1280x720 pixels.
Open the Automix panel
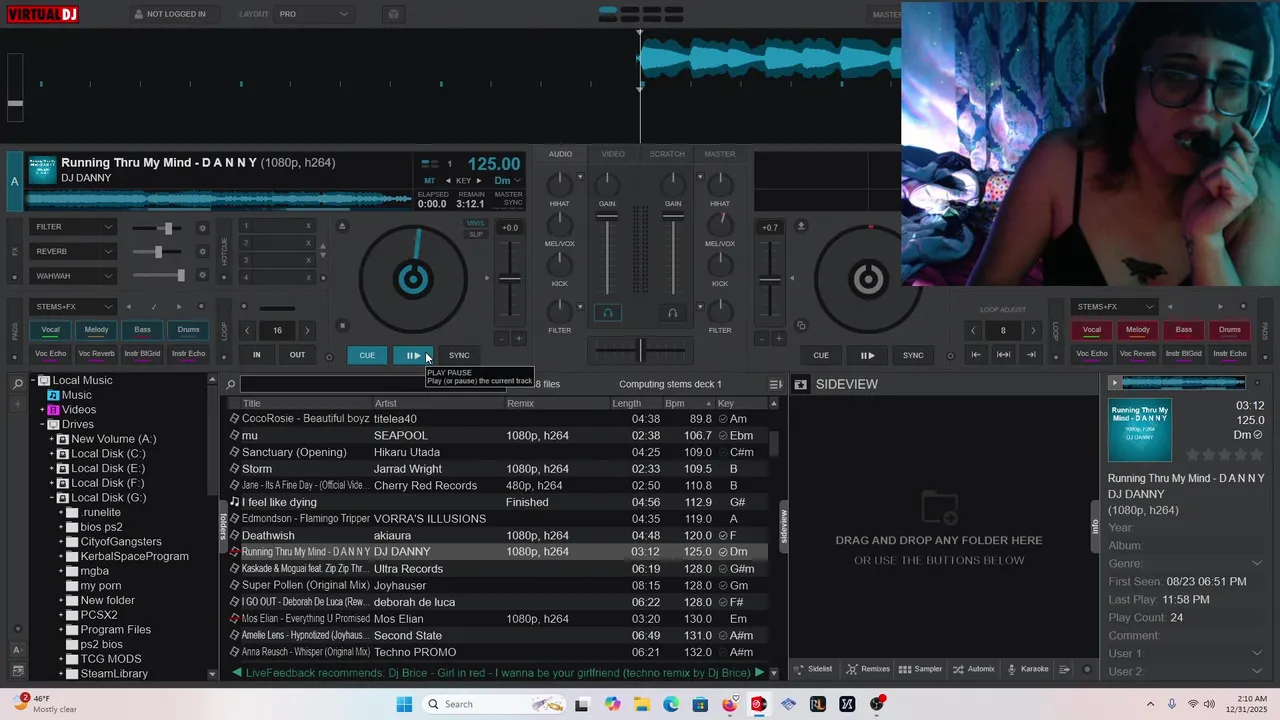[974, 669]
